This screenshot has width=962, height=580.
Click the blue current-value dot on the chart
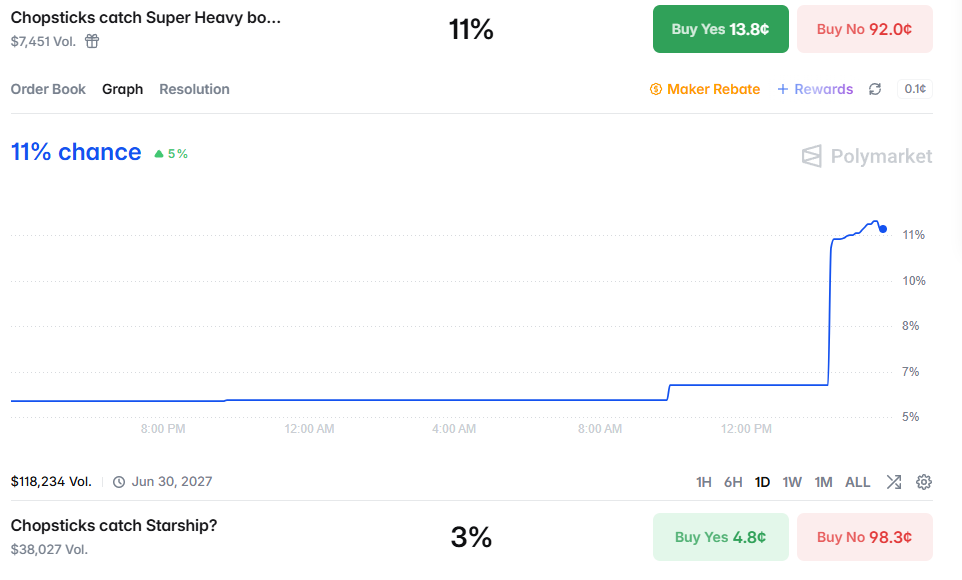tap(883, 229)
